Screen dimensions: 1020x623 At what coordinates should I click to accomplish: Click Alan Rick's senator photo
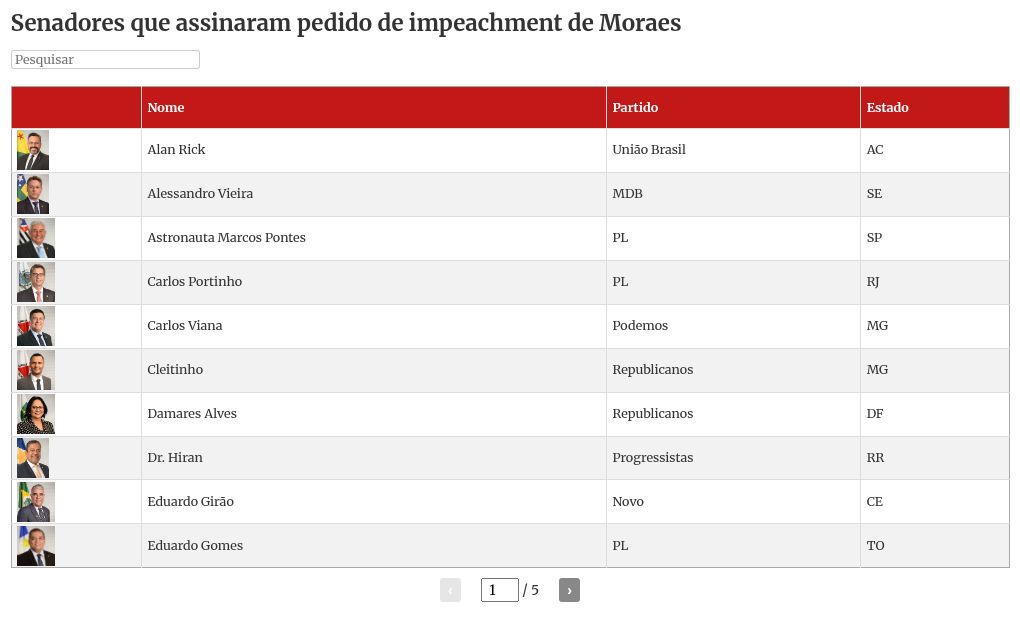[33, 150]
